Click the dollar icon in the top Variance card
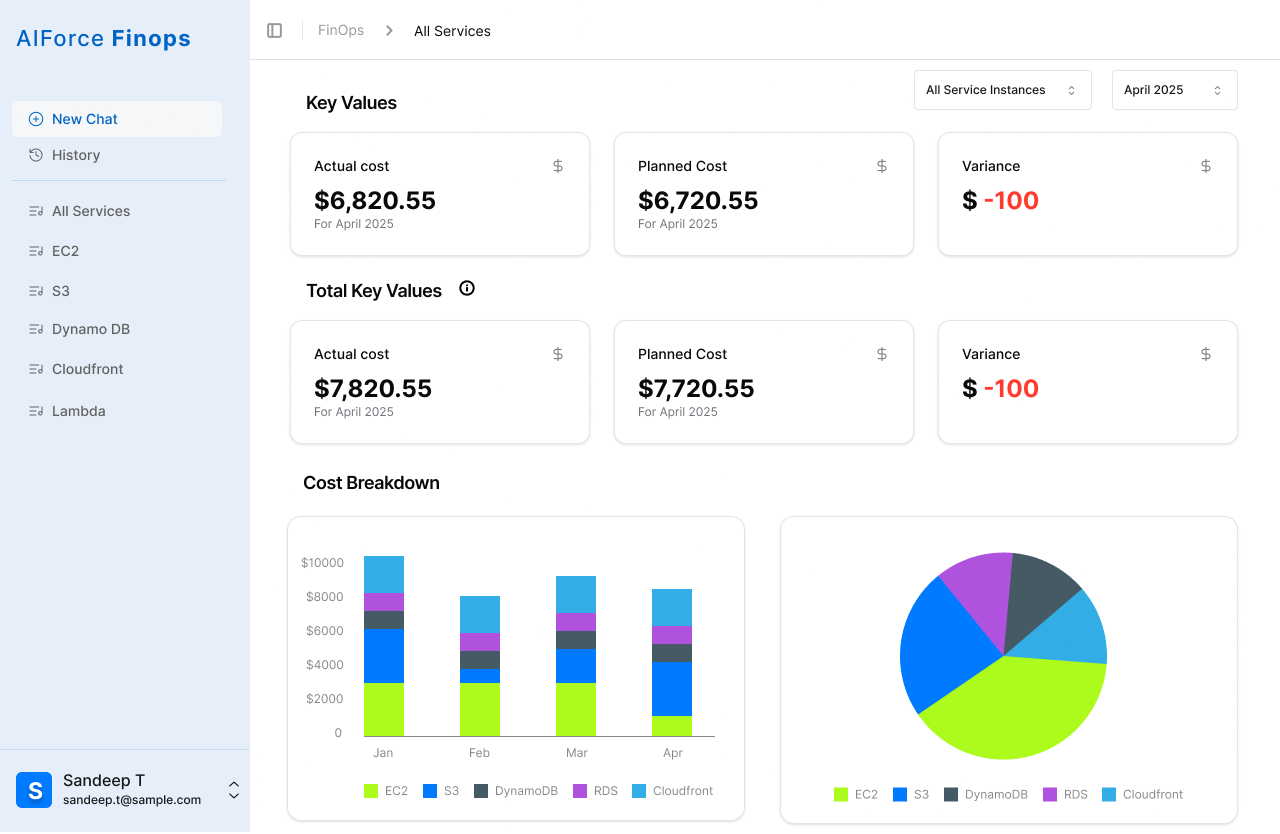 point(1206,166)
